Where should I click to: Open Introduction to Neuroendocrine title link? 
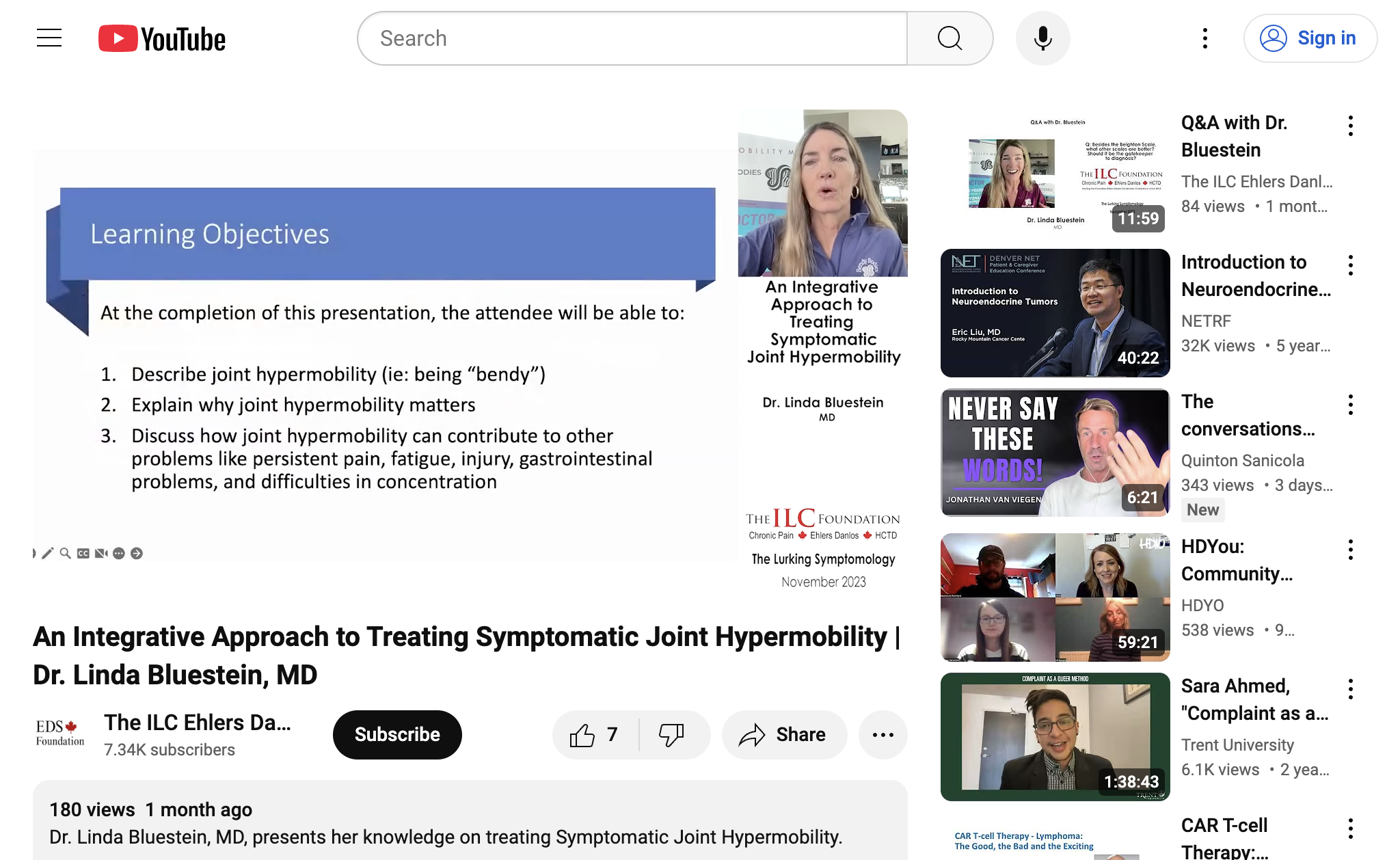pyautogui.click(x=1256, y=276)
